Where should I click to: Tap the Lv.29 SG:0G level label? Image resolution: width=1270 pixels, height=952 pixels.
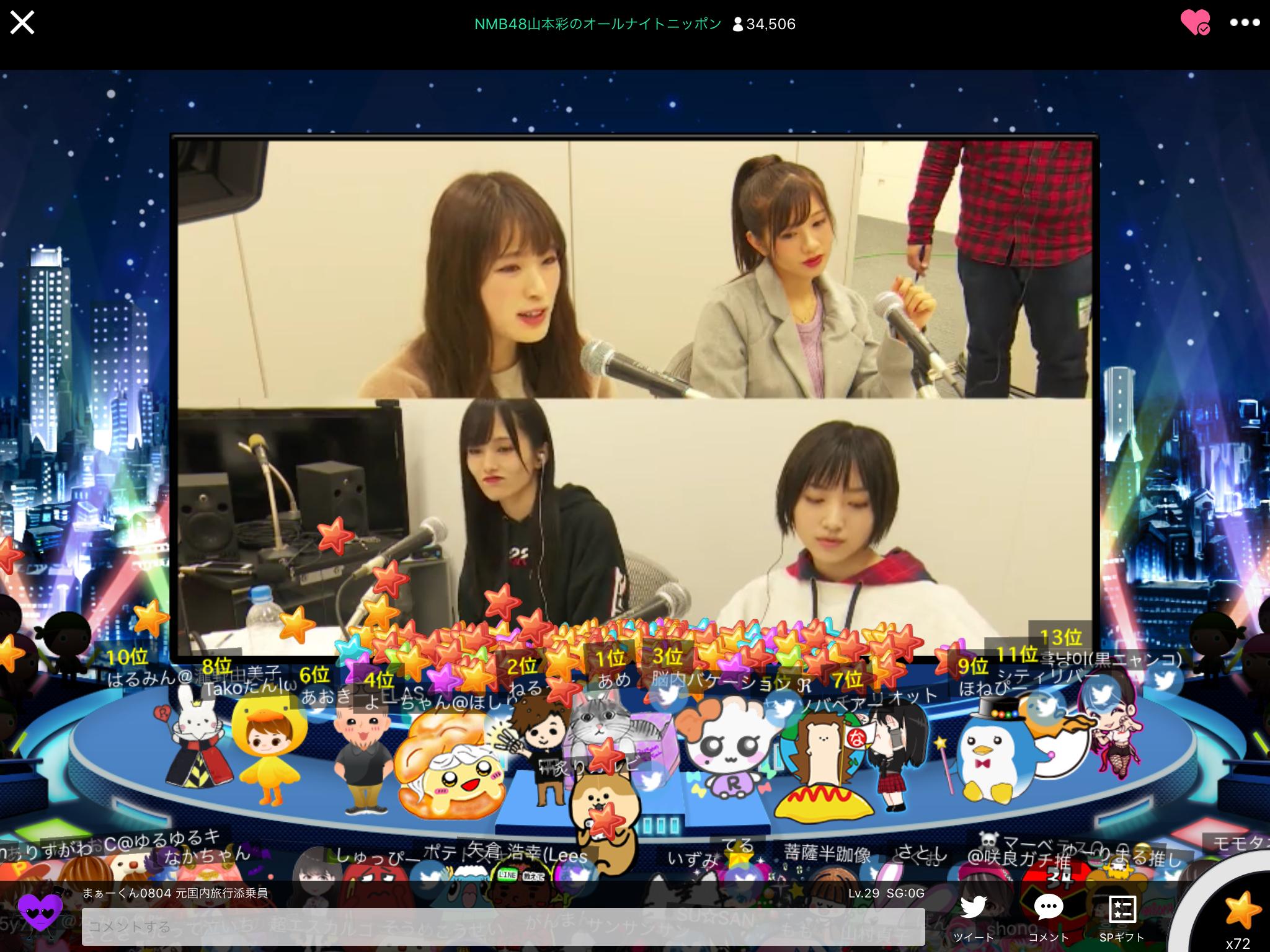point(886,893)
